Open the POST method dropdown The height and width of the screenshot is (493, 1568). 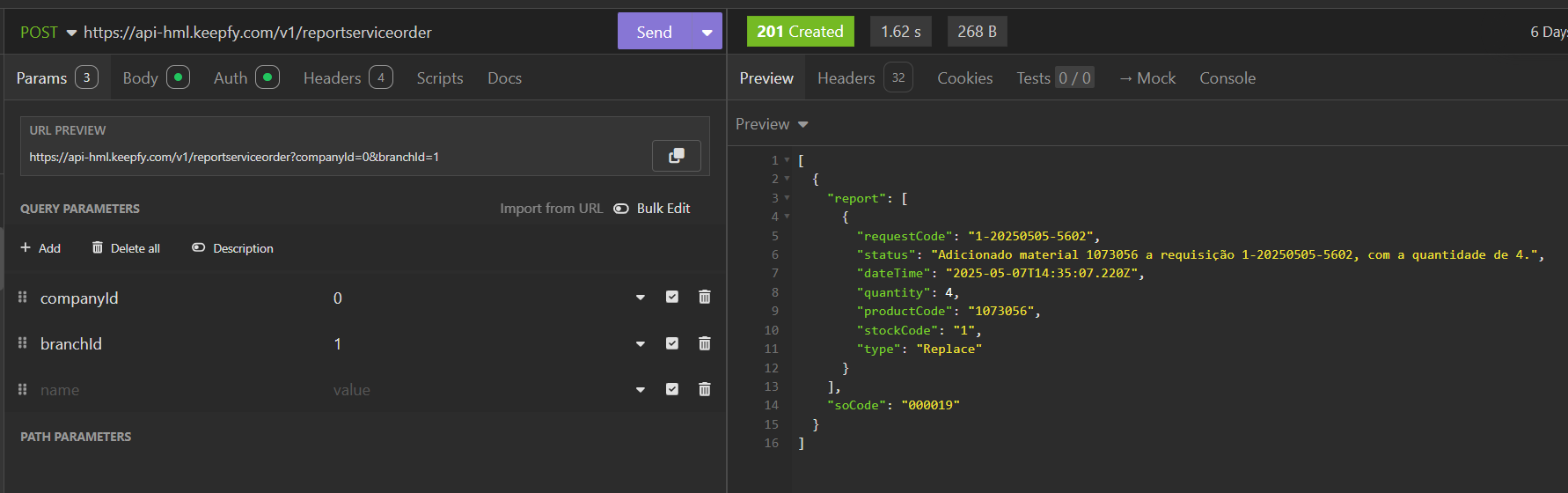pyautogui.click(x=71, y=33)
